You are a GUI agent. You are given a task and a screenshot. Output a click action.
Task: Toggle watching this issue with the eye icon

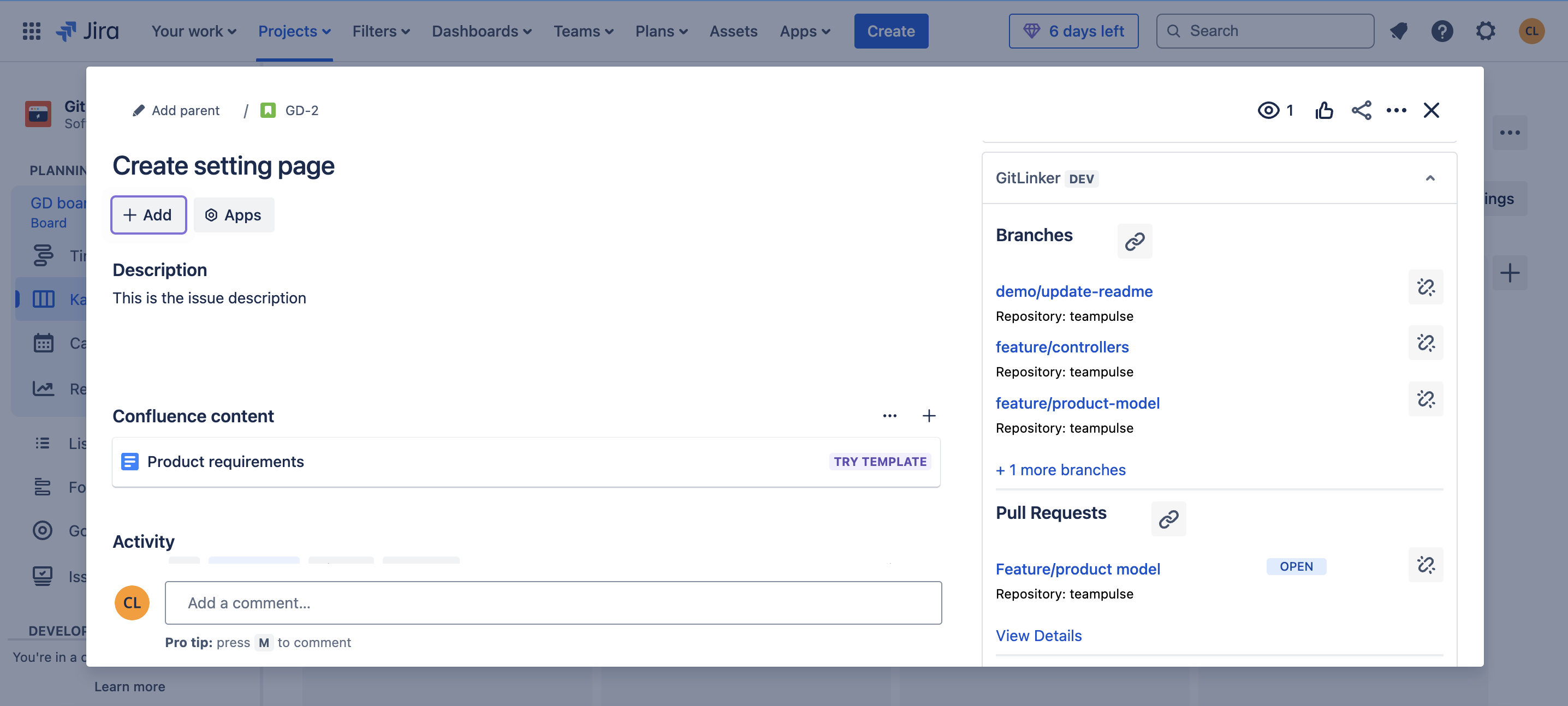pyautogui.click(x=1269, y=110)
